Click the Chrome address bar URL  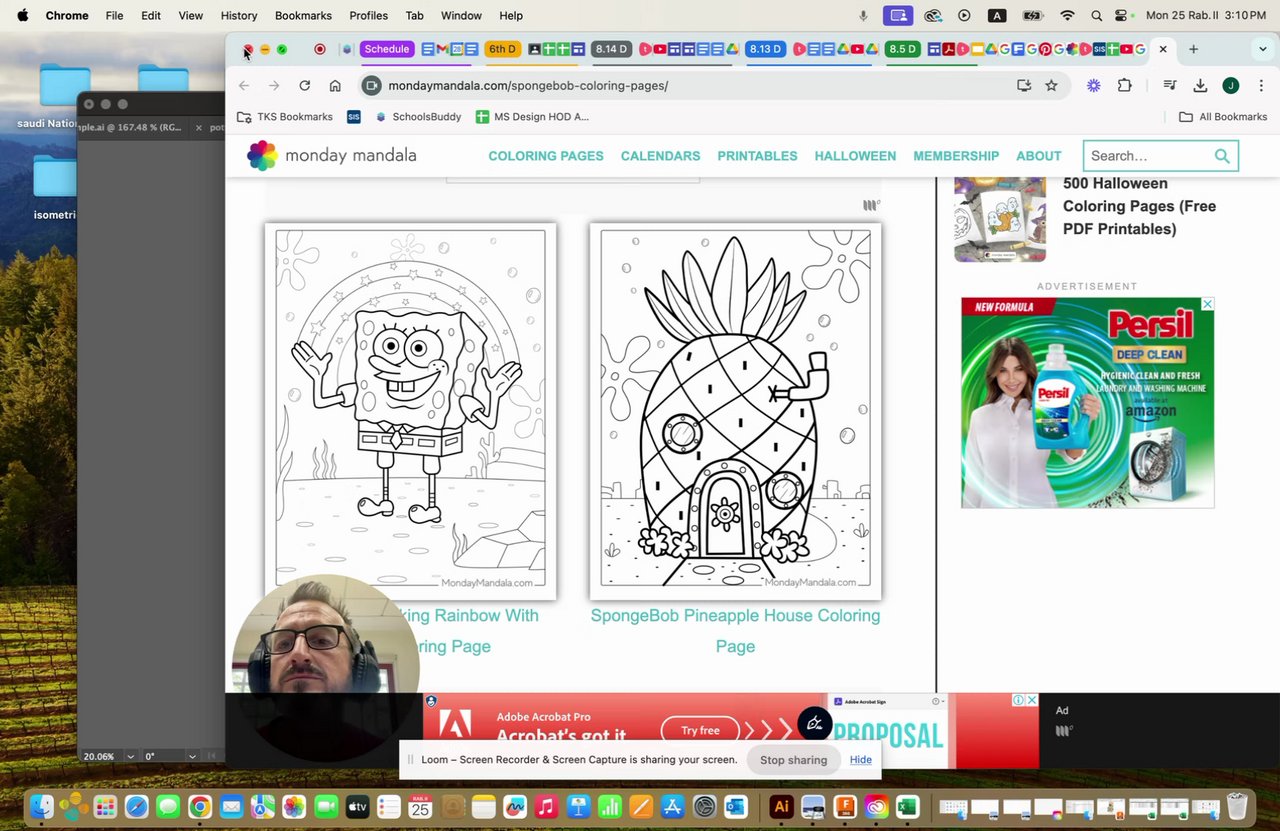coord(528,86)
